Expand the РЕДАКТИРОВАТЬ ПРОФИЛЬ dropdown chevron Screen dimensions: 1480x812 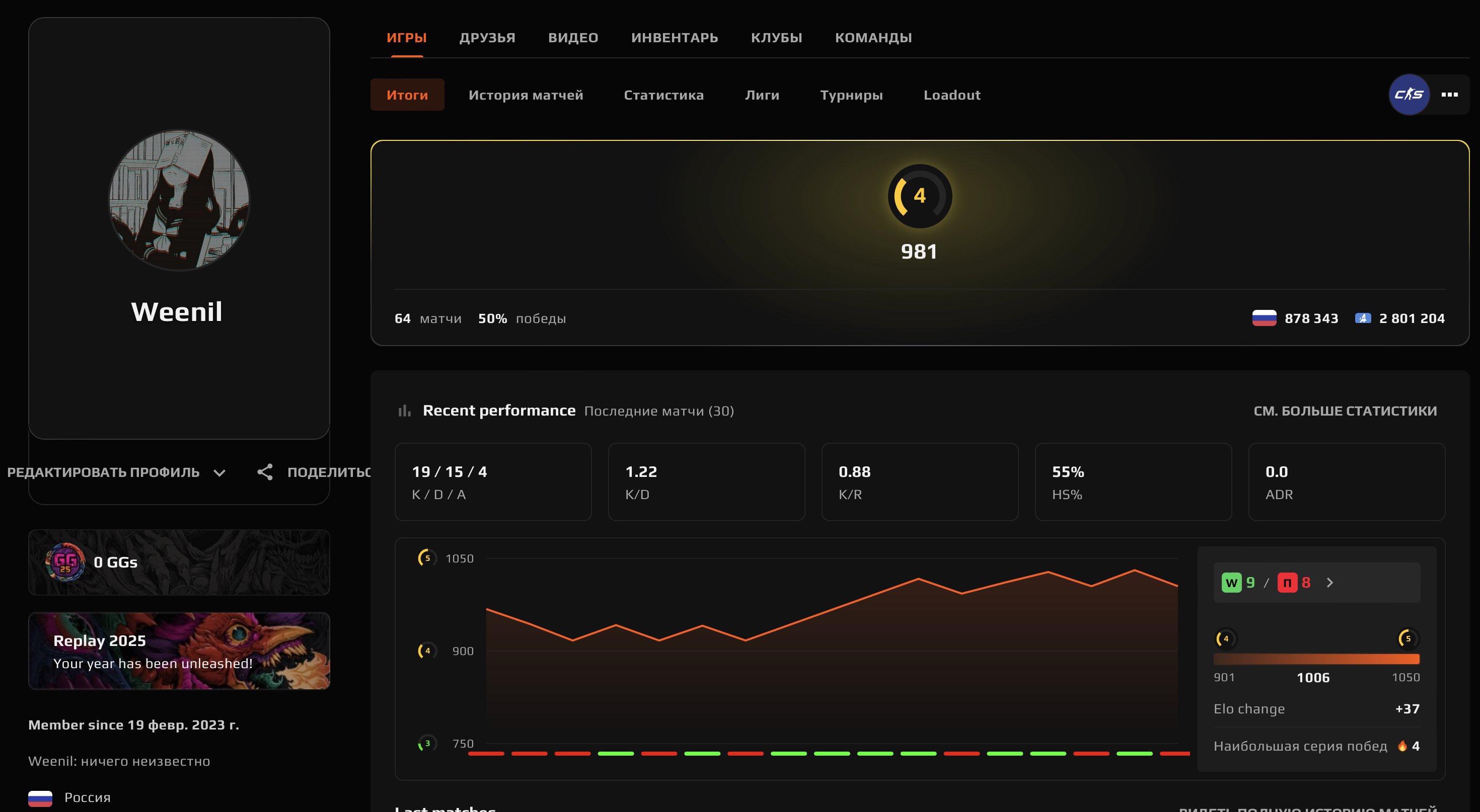(219, 472)
